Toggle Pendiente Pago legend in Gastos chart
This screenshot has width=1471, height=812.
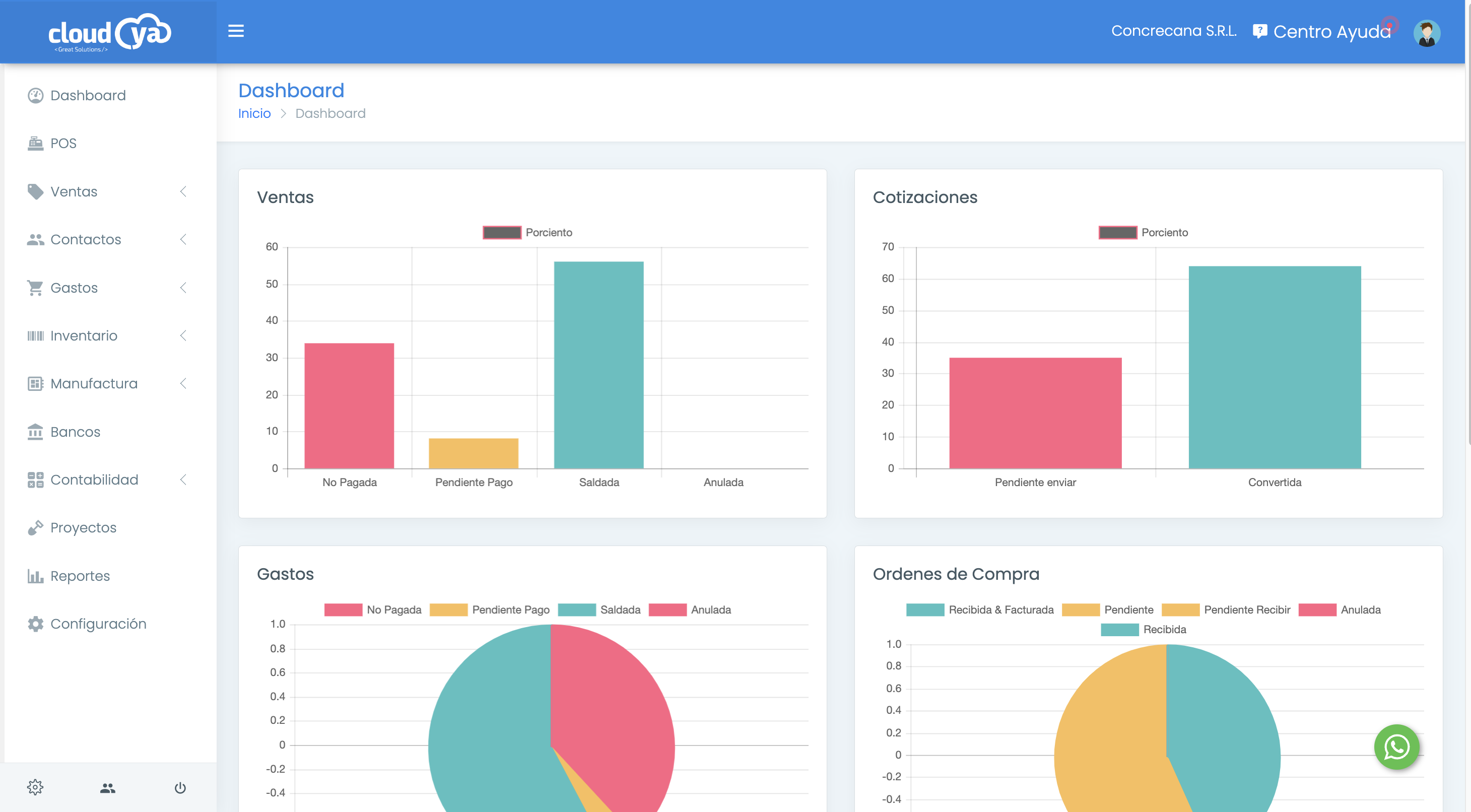pyautogui.click(x=489, y=610)
